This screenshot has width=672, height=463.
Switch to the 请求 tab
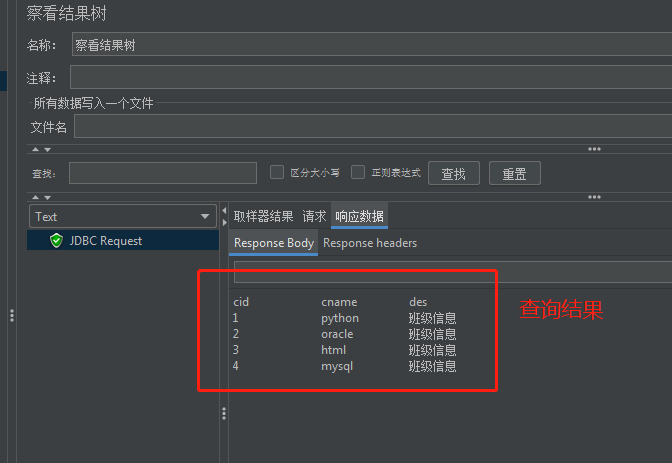pos(314,216)
